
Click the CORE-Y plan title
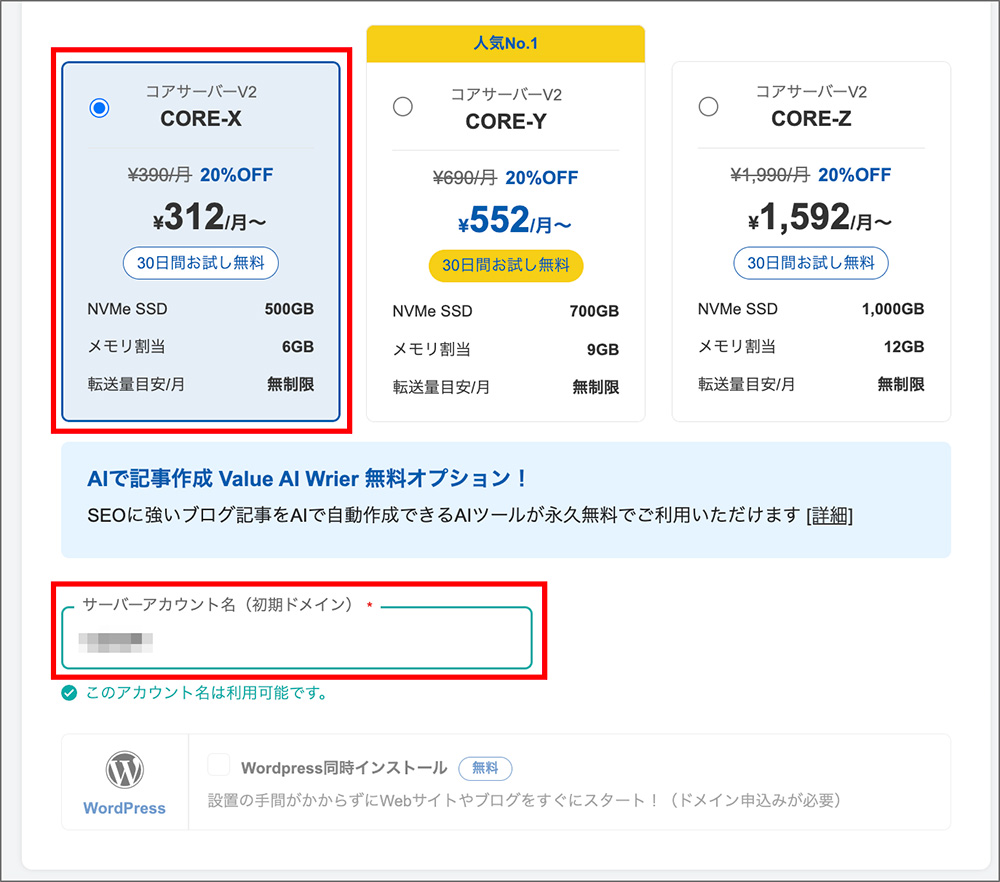pos(506,121)
